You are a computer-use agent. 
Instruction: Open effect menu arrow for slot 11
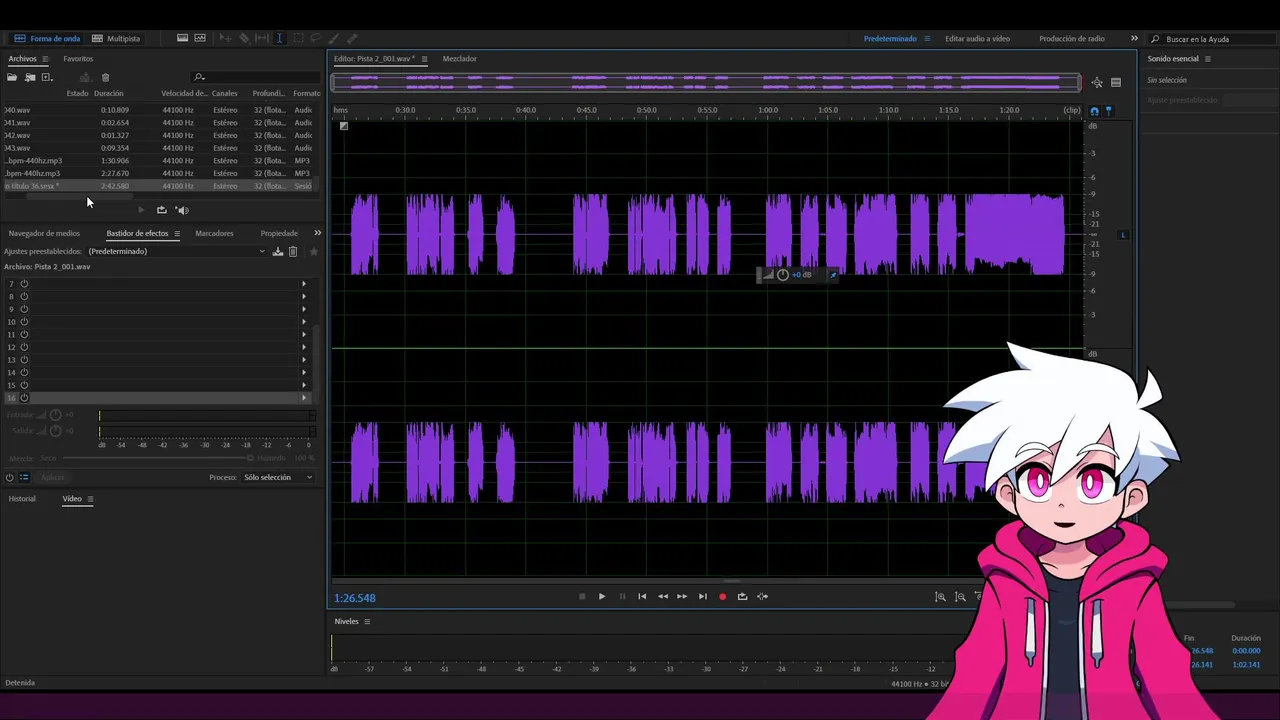coord(304,334)
